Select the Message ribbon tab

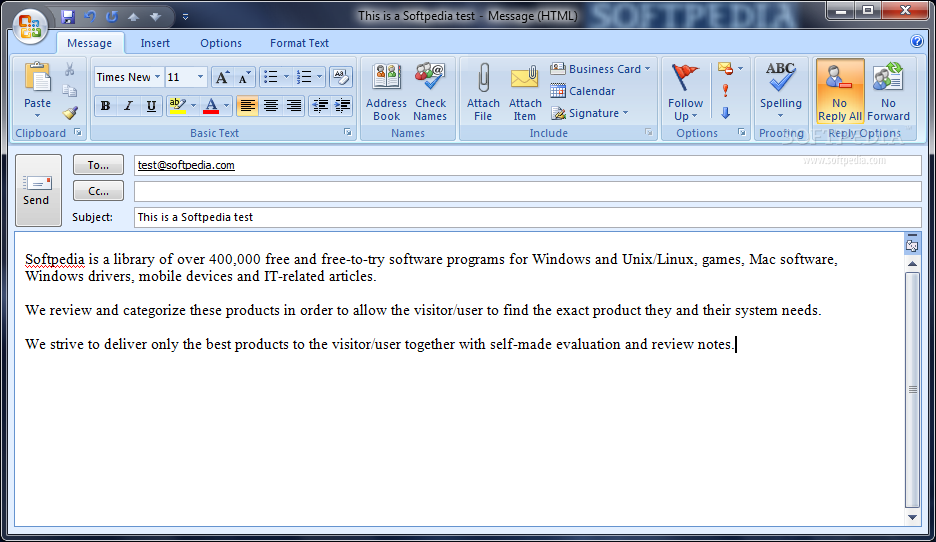tap(90, 43)
